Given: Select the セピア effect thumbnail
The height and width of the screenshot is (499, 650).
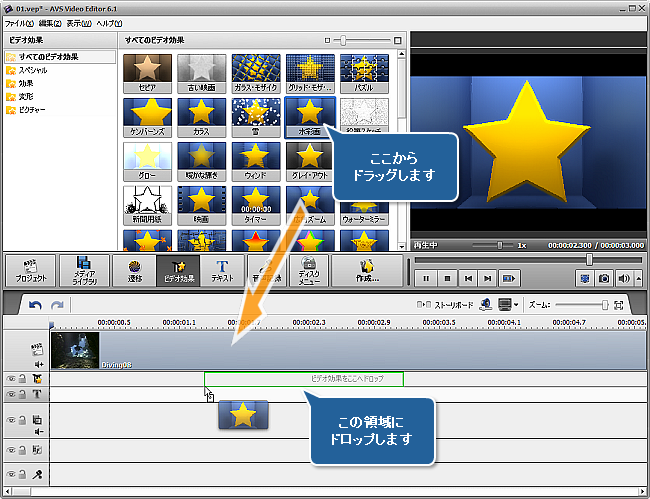Looking at the screenshot, I should pos(147,73).
